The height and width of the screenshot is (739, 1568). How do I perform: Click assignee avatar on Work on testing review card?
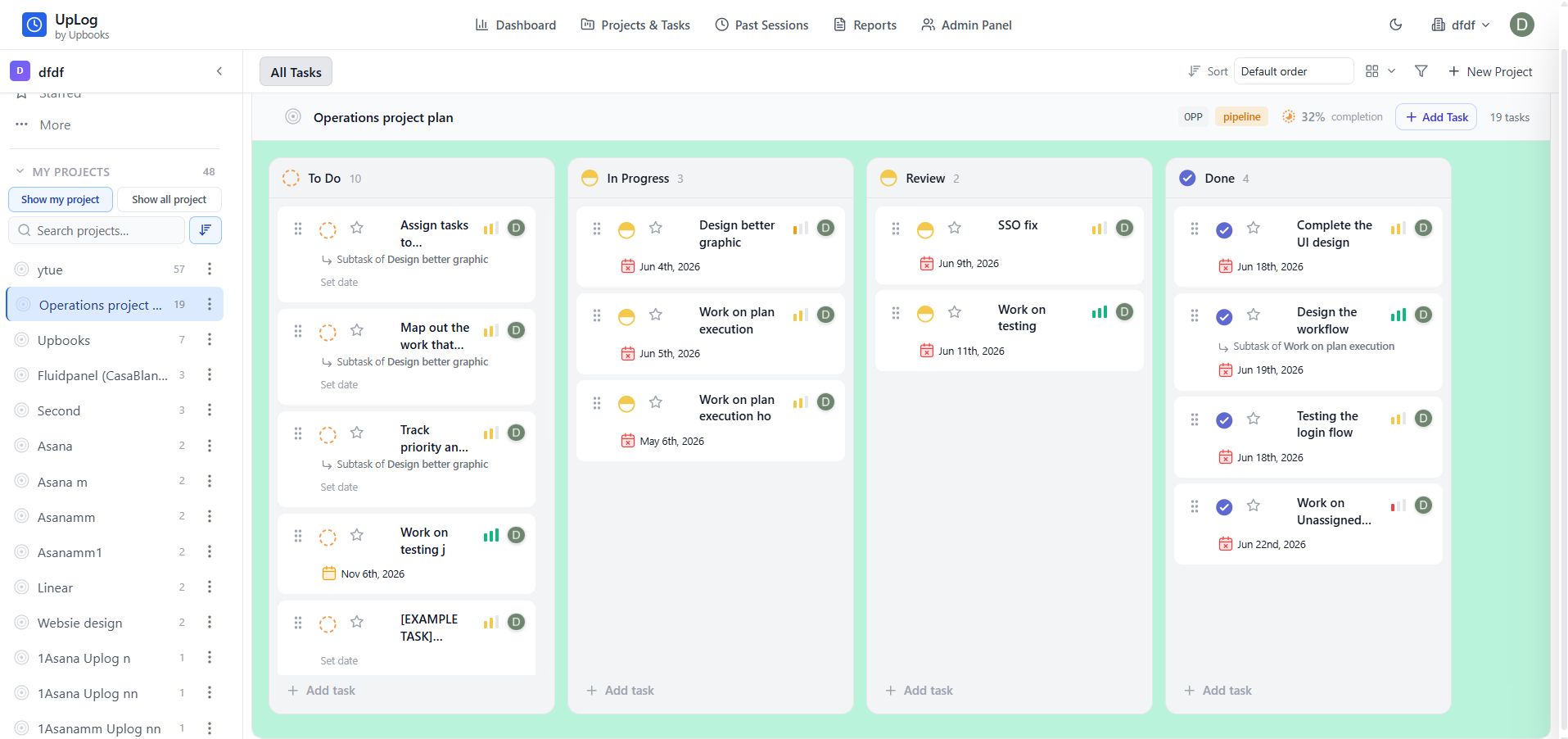tap(1125, 311)
